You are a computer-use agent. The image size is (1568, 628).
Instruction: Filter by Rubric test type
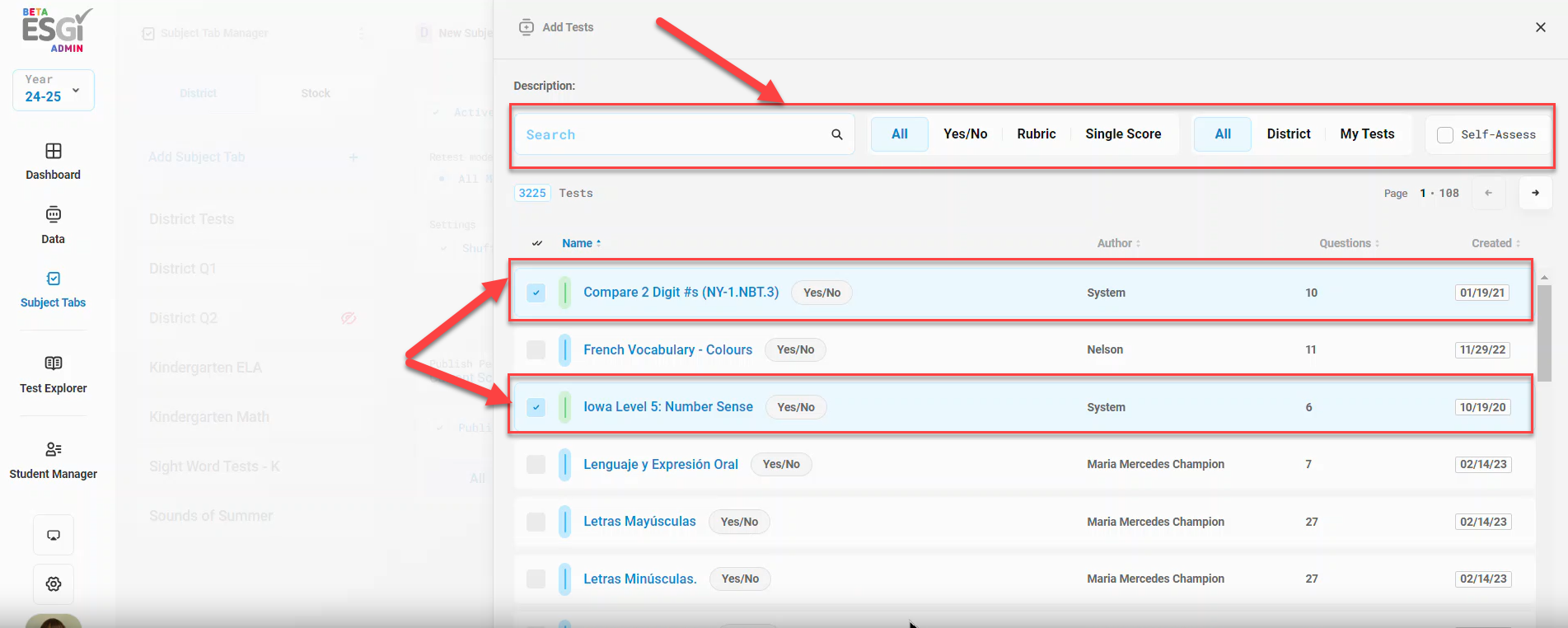tap(1036, 134)
